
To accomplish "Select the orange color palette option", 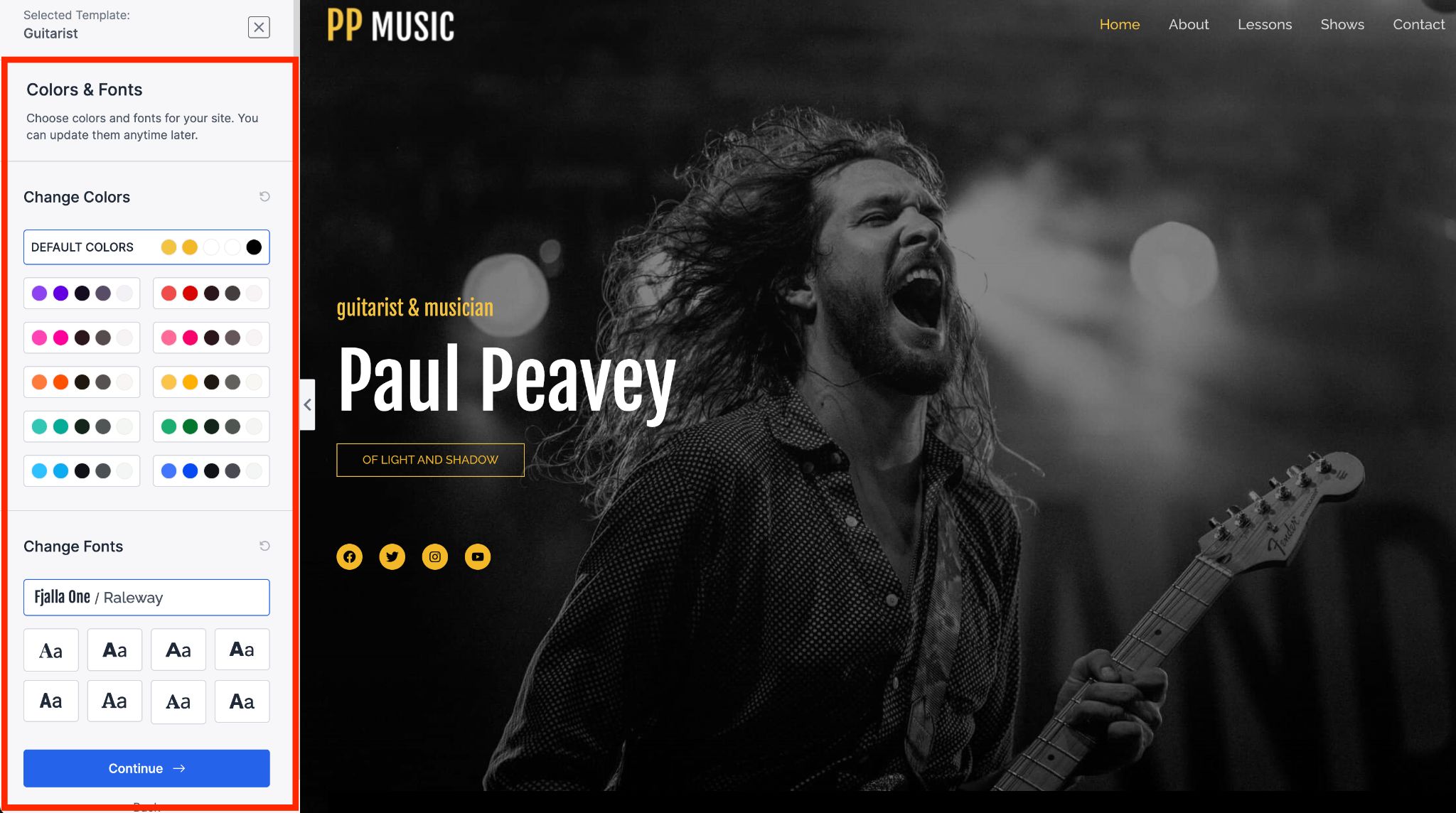I will (81, 382).
